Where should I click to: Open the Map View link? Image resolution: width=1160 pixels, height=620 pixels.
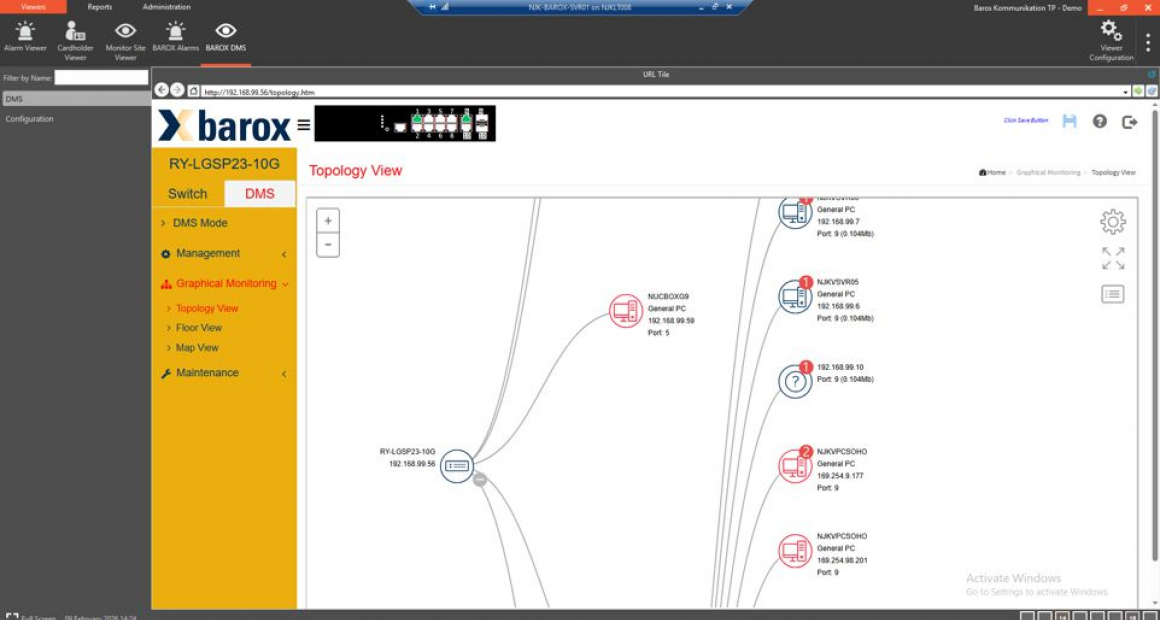point(197,348)
